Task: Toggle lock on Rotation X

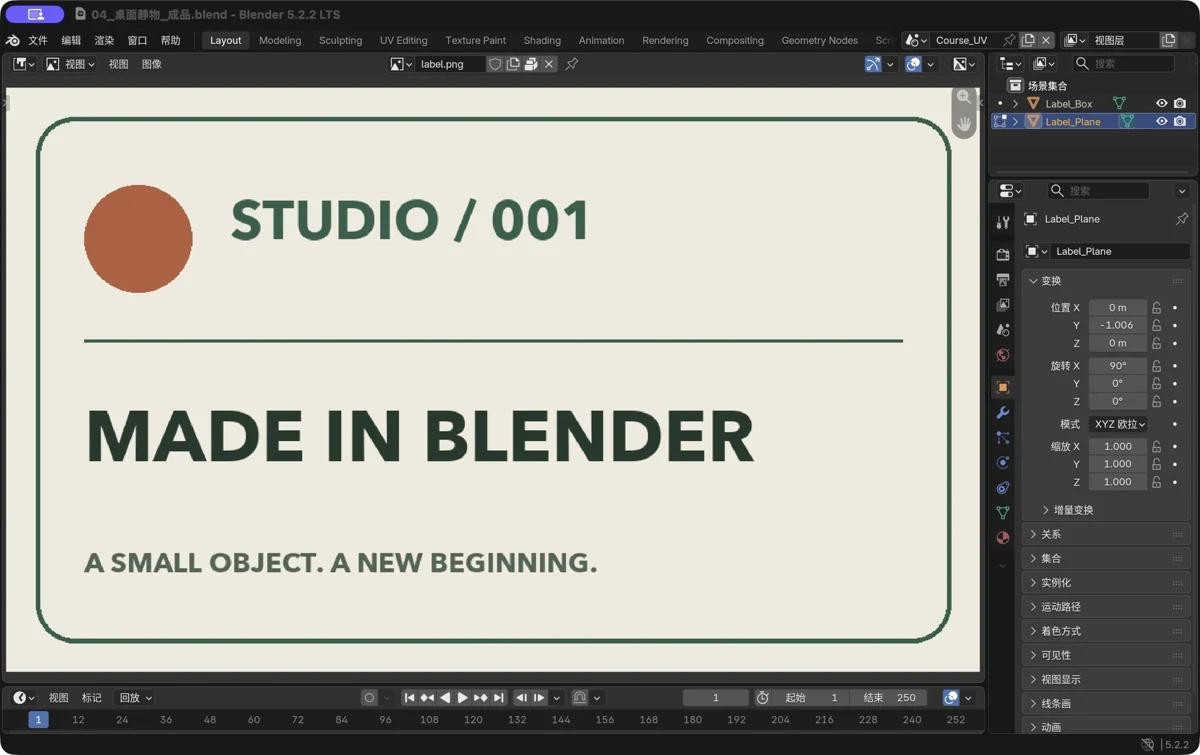Action: coord(1157,366)
